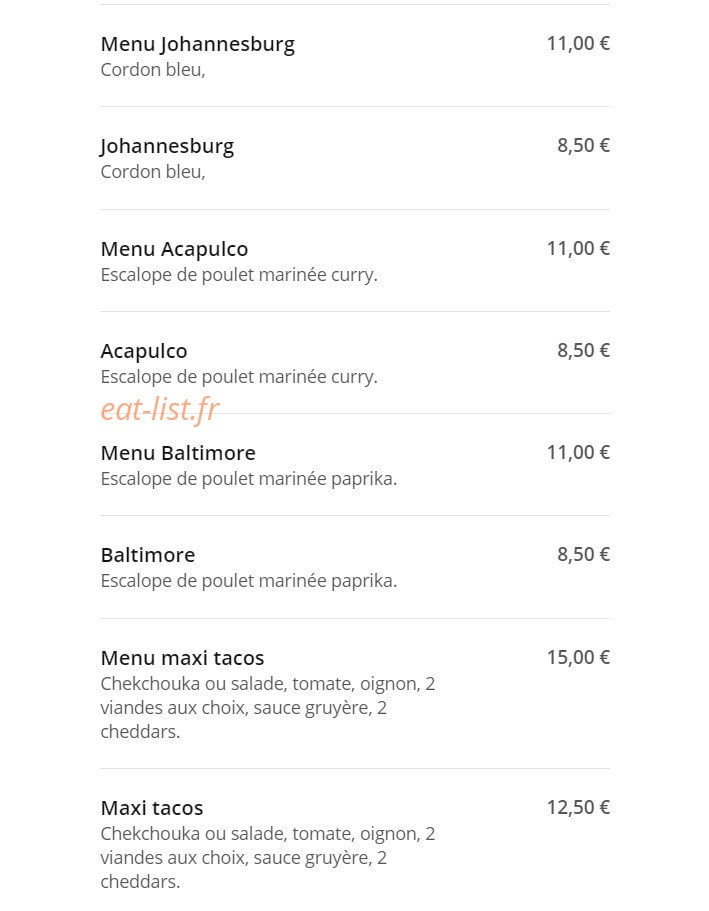Open the Acapulco item title
709x911 pixels.
tap(144, 352)
